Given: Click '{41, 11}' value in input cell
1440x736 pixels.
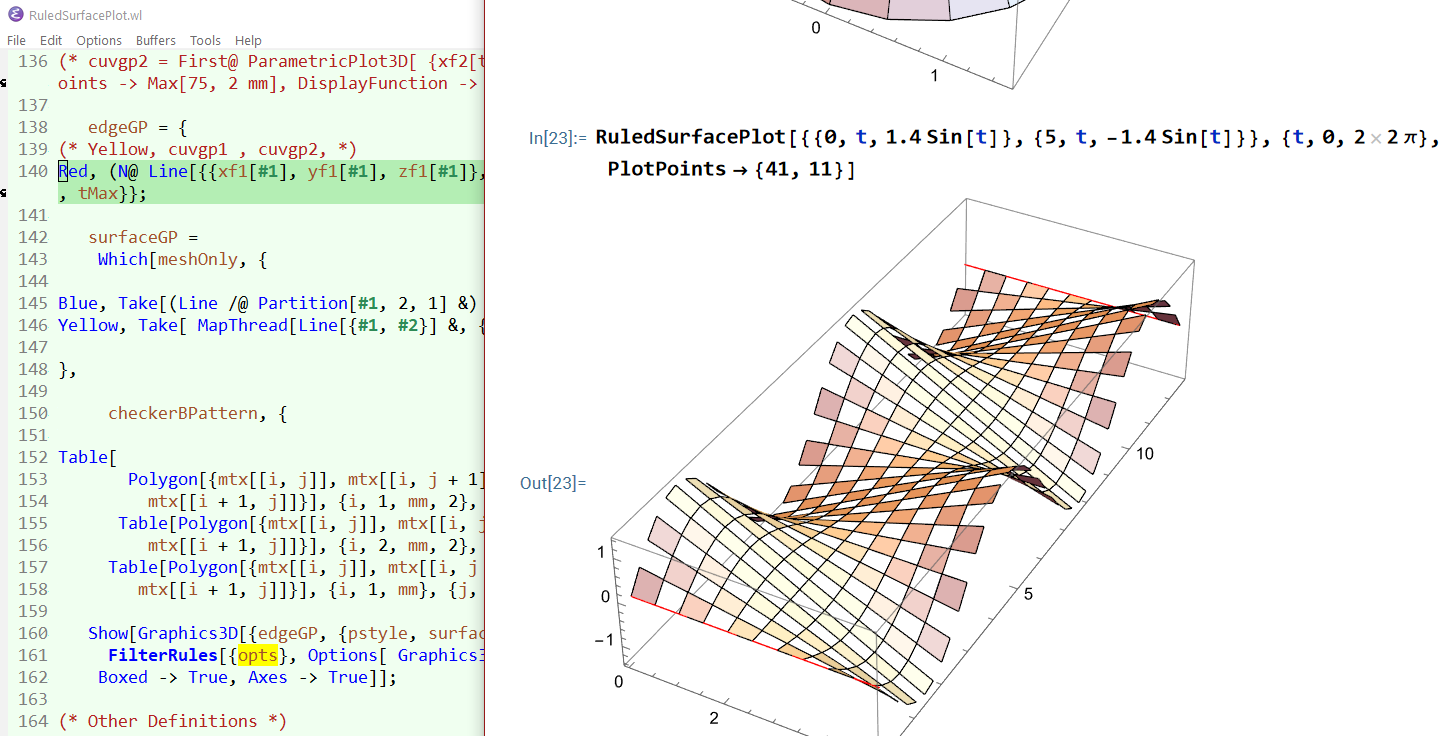Looking at the screenshot, I should [x=802, y=169].
